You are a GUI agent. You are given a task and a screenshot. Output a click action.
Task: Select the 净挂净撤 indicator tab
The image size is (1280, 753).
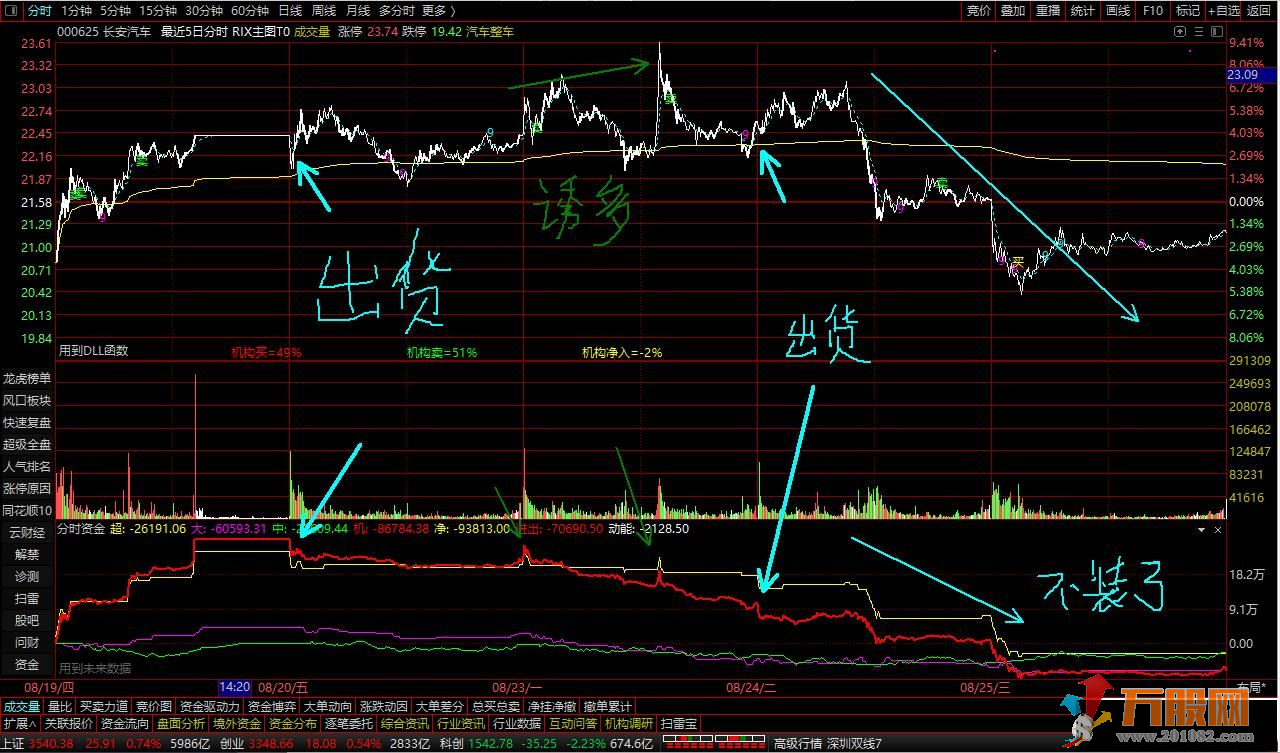(552, 707)
